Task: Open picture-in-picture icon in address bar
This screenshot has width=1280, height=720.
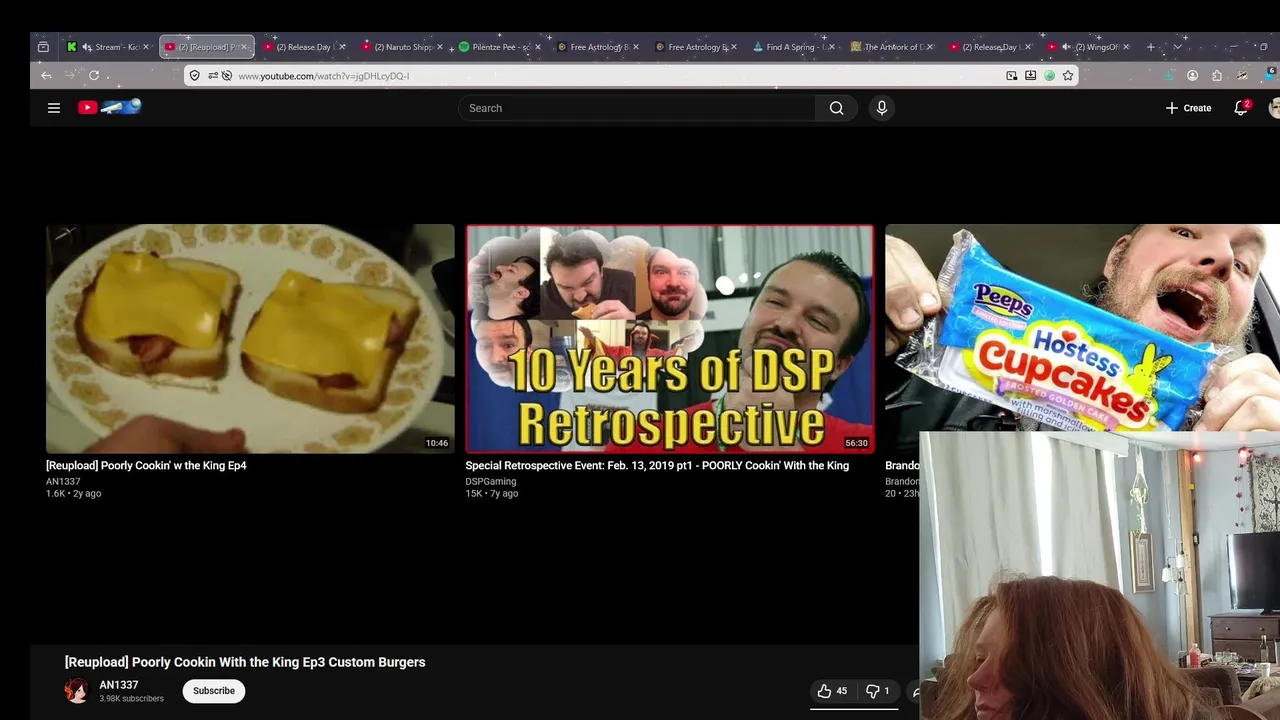Action: coord(1012,75)
